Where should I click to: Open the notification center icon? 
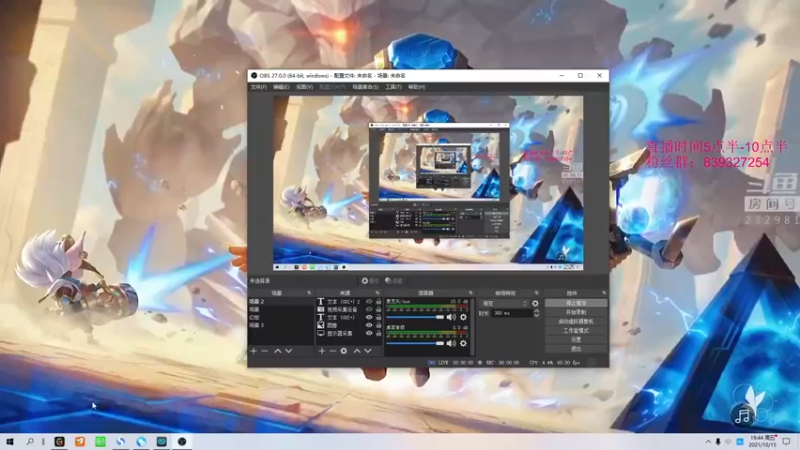point(786,441)
